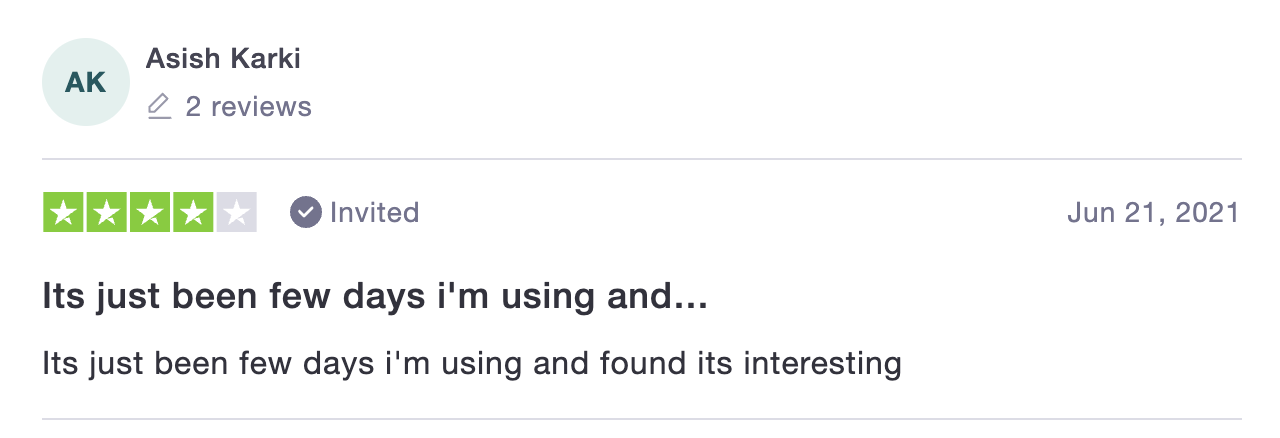Click the "Invited" label
Viewport: 1280px width, 438px height.
point(374,212)
